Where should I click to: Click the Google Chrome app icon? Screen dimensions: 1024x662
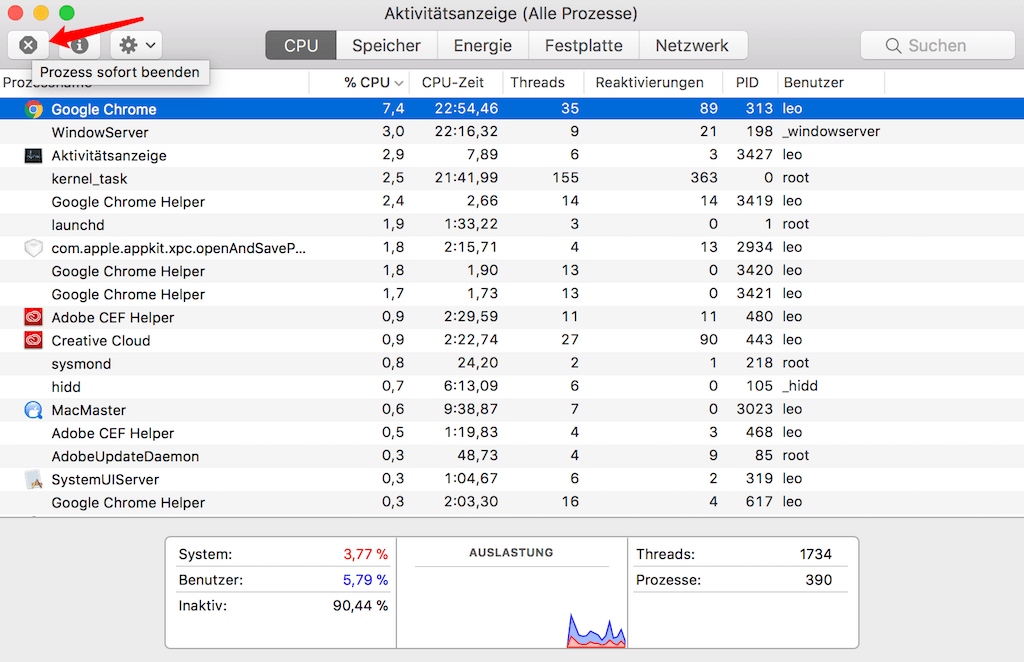click(33, 109)
